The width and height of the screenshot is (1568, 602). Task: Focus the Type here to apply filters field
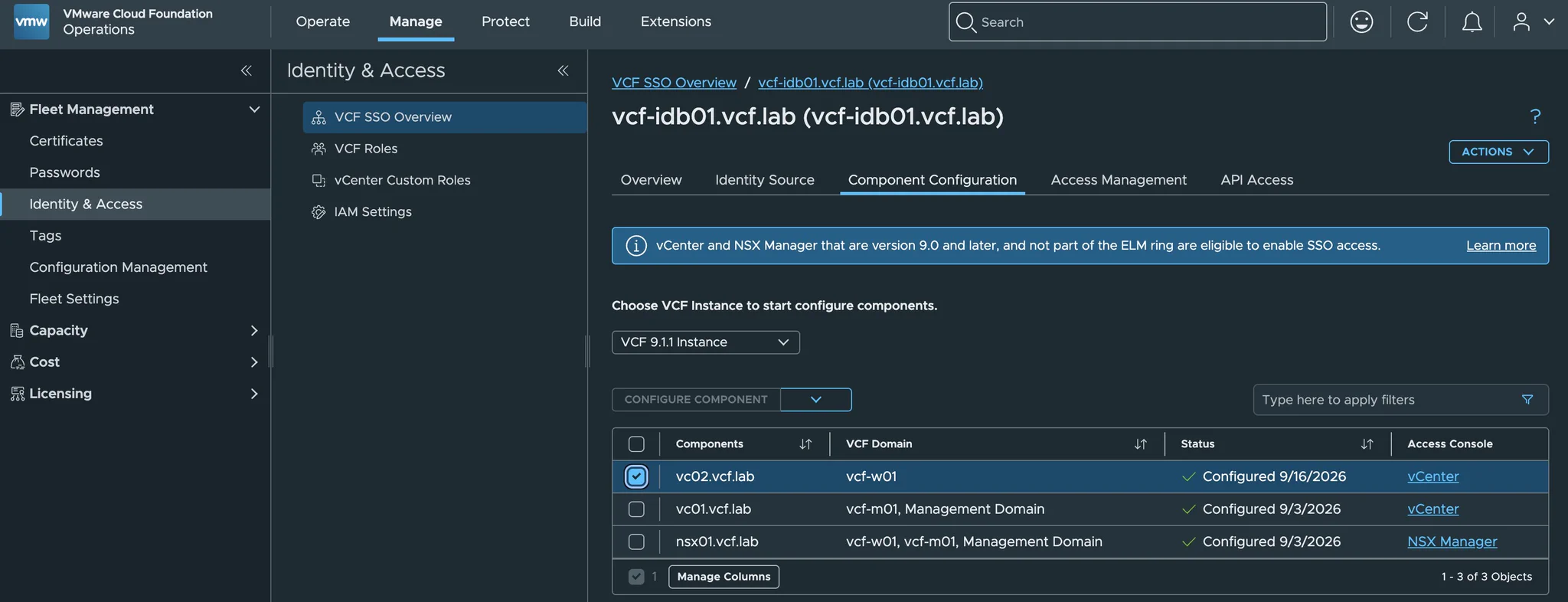pos(1401,400)
